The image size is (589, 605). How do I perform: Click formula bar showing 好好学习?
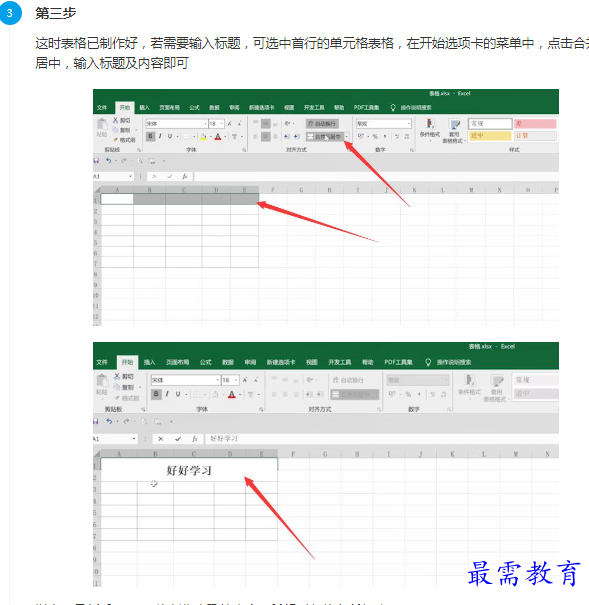pyautogui.click(x=382, y=439)
